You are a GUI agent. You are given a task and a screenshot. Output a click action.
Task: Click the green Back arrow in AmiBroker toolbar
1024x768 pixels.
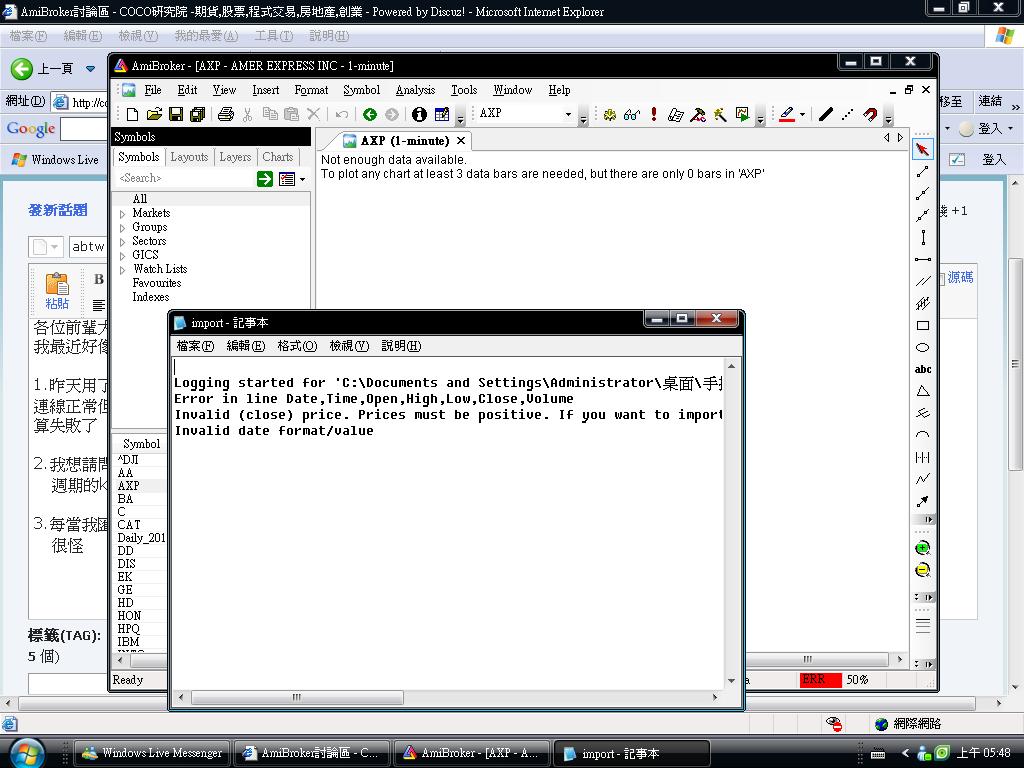370,114
